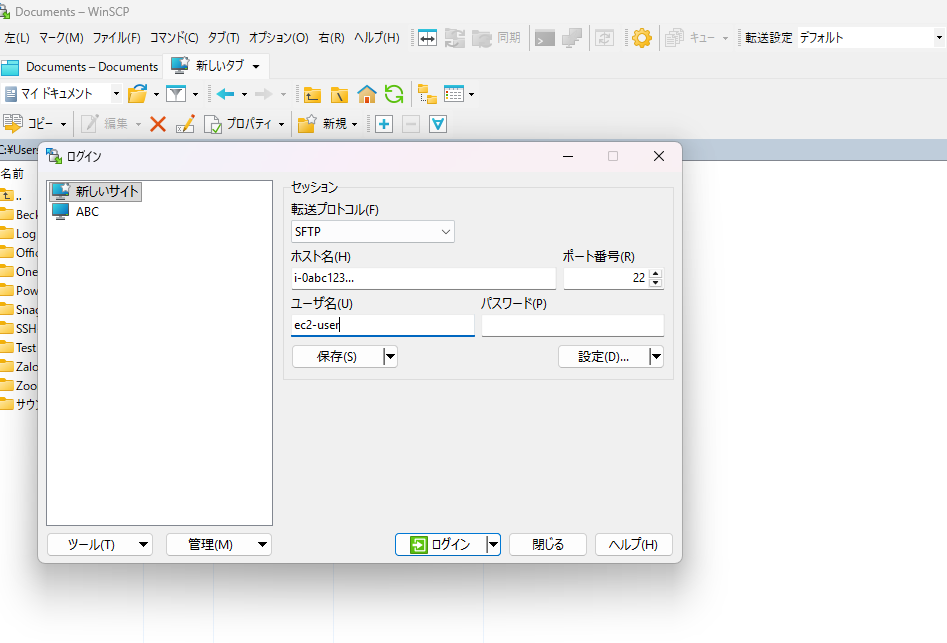The image size is (947, 643).
Task: Click the Home directory icon
Action: tap(367, 94)
